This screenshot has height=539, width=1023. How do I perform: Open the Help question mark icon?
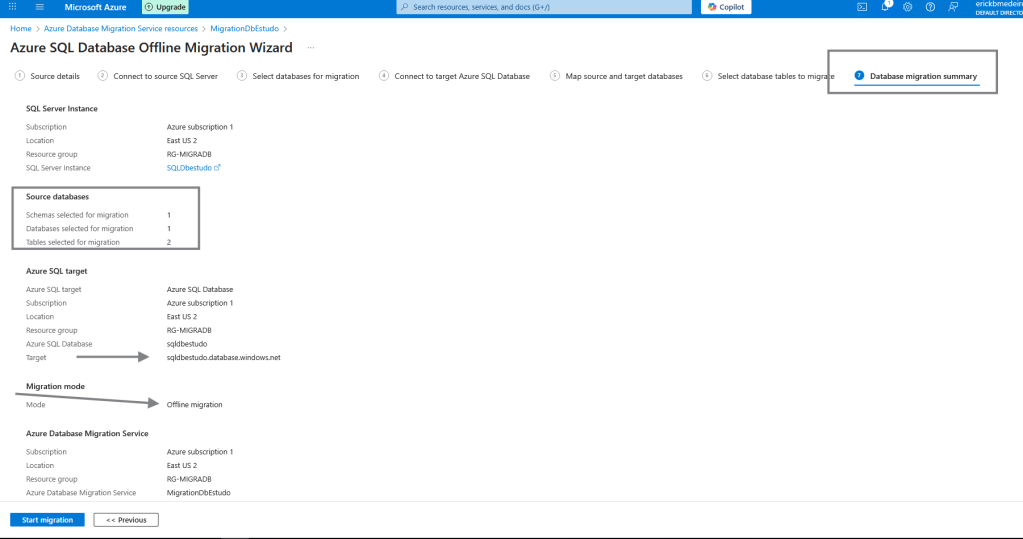[x=930, y=7]
